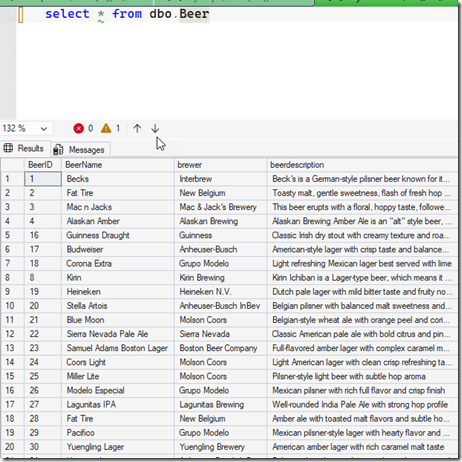Image resolution: width=462 pixels, height=462 pixels.
Task: Go to next issue with down arrow
Action: [155, 128]
